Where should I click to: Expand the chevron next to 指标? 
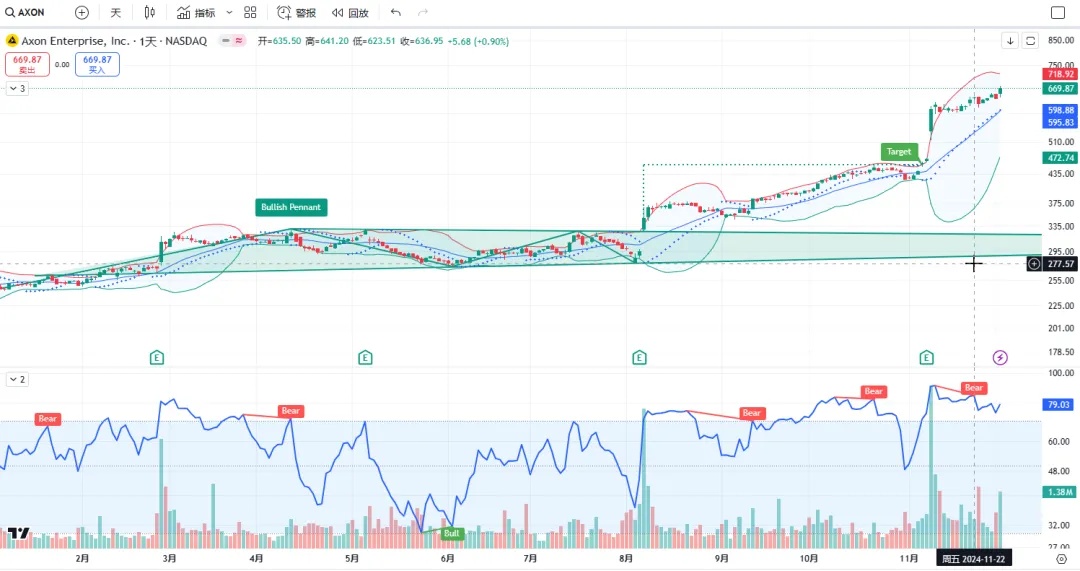pos(229,13)
